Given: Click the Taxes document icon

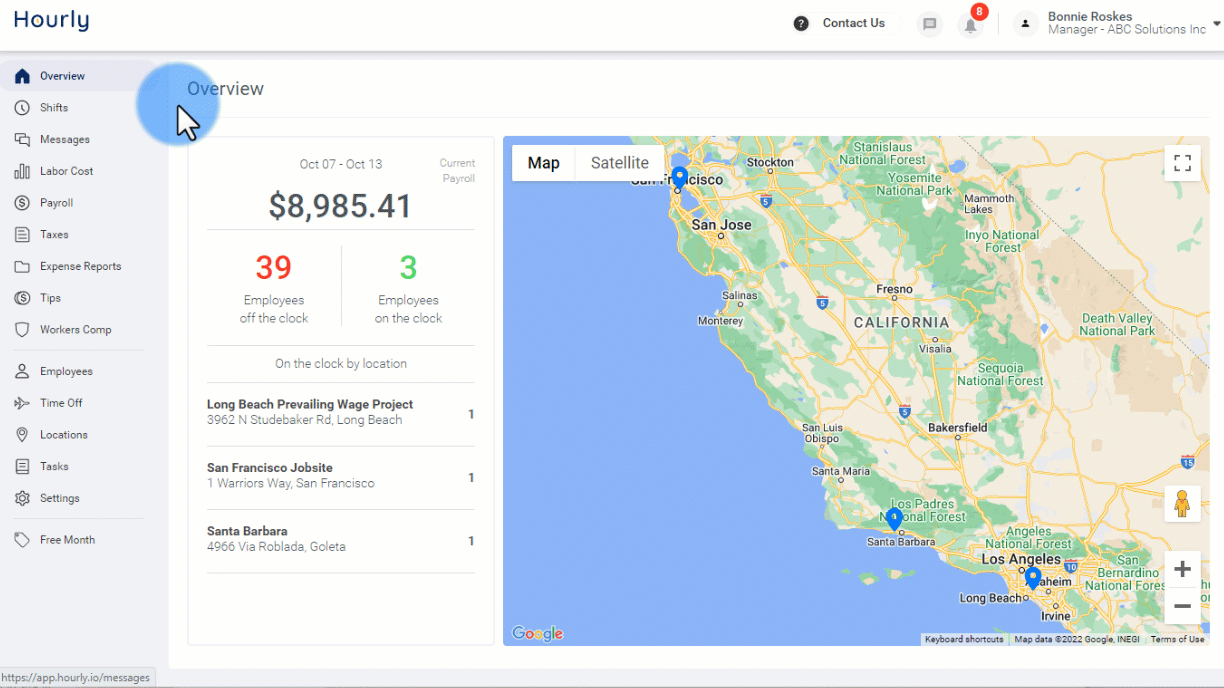Looking at the screenshot, I should click(x=22, y=235).
